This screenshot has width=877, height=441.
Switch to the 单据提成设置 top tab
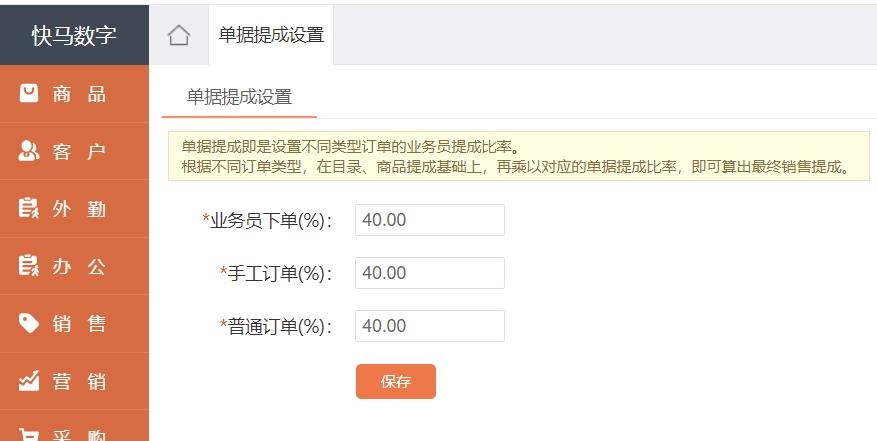coord(271,35)
